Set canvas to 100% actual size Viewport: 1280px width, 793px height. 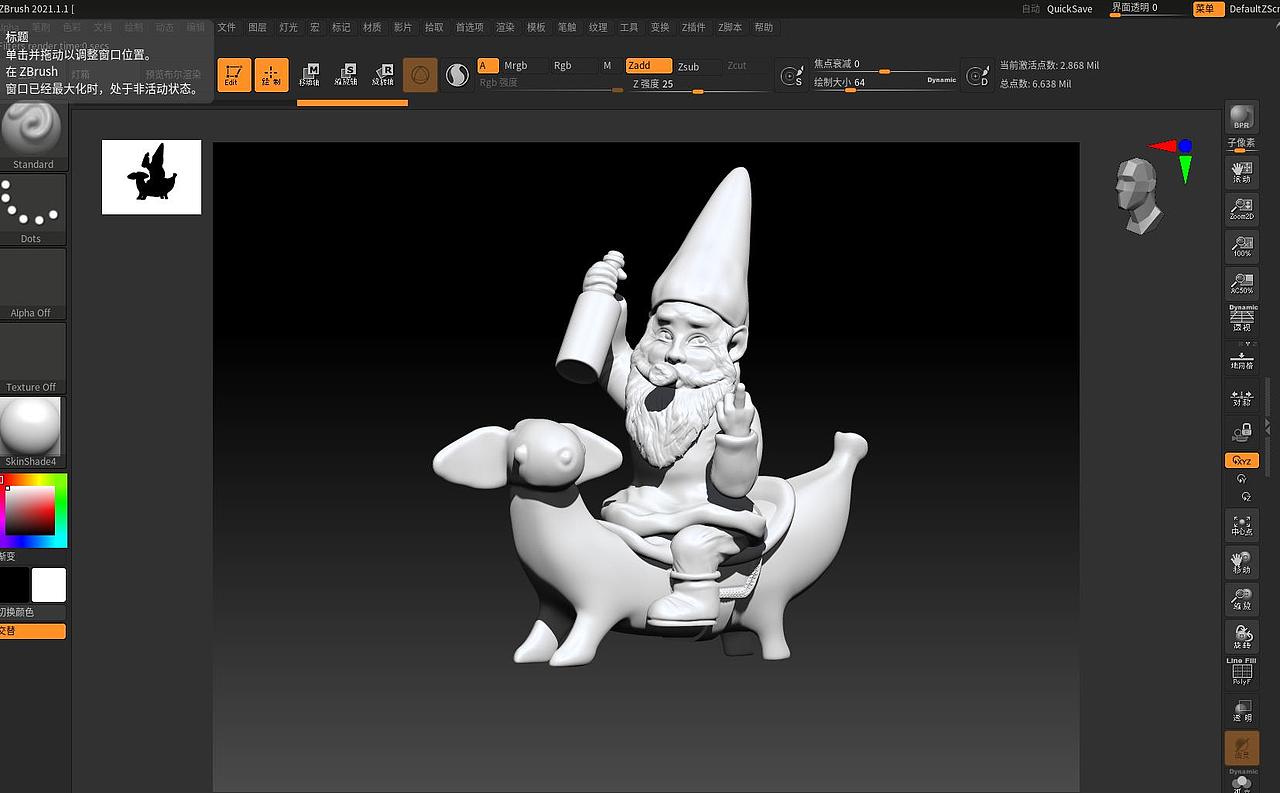[1242, 246]
